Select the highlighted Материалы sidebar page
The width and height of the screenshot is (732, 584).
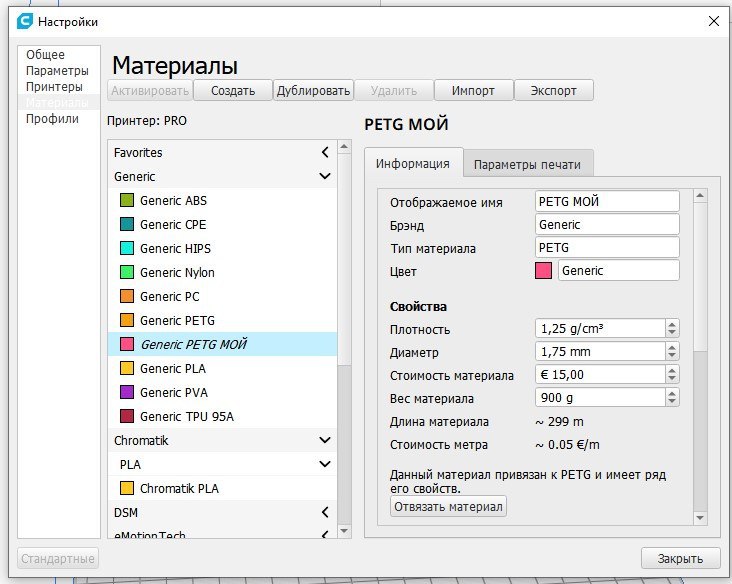click(x=59, y=102)
